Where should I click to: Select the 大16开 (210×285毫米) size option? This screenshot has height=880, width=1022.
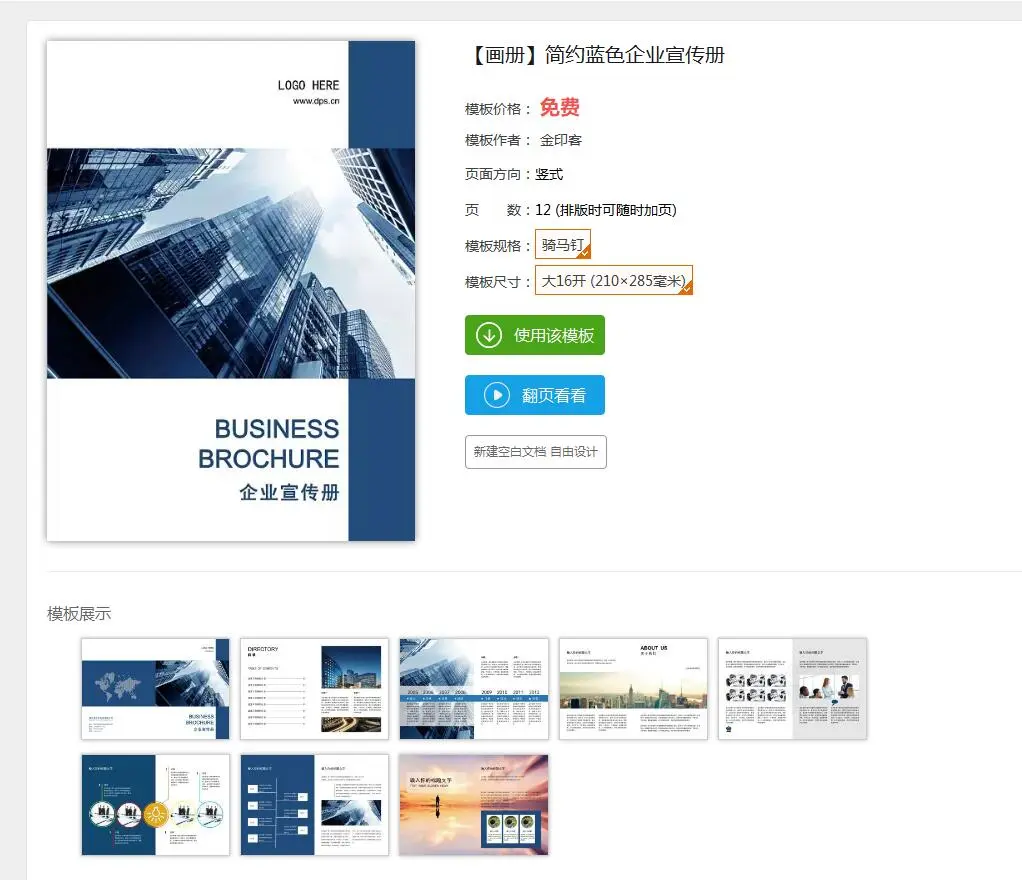click(x=613, y=280)
